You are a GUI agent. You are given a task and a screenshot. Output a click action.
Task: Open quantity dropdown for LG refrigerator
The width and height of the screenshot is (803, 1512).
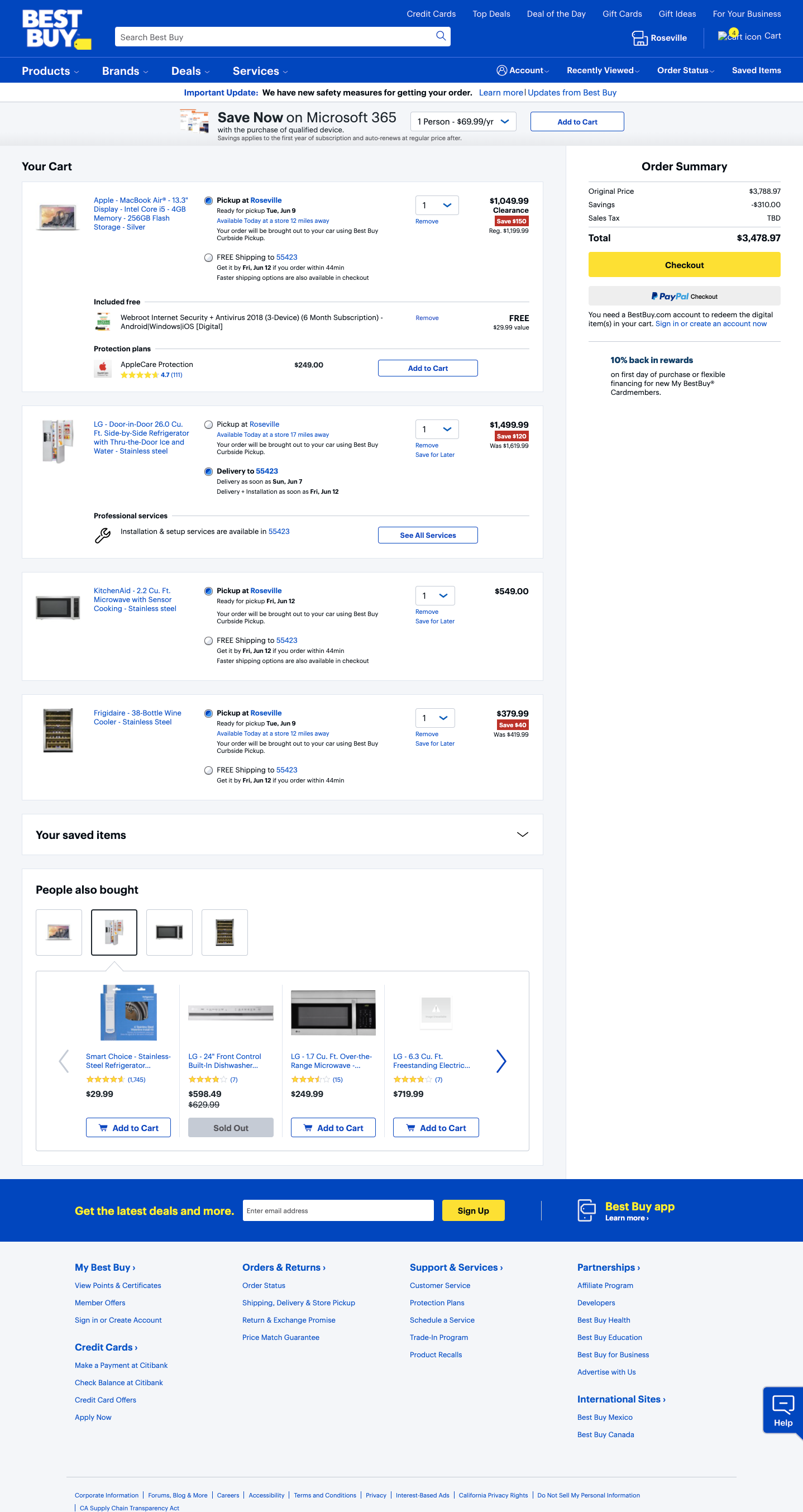[437, 429]
